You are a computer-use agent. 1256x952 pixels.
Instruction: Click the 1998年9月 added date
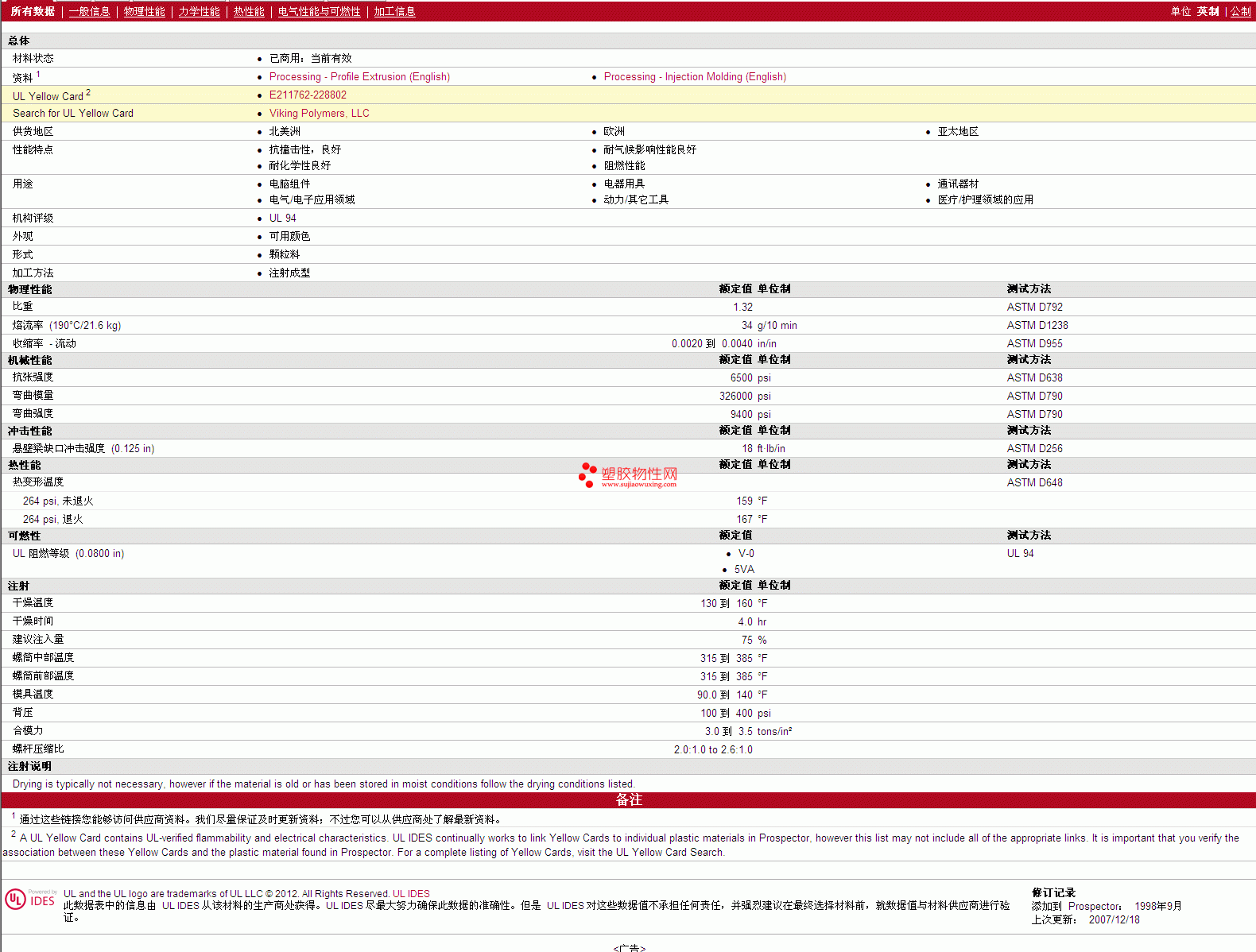1158,906
